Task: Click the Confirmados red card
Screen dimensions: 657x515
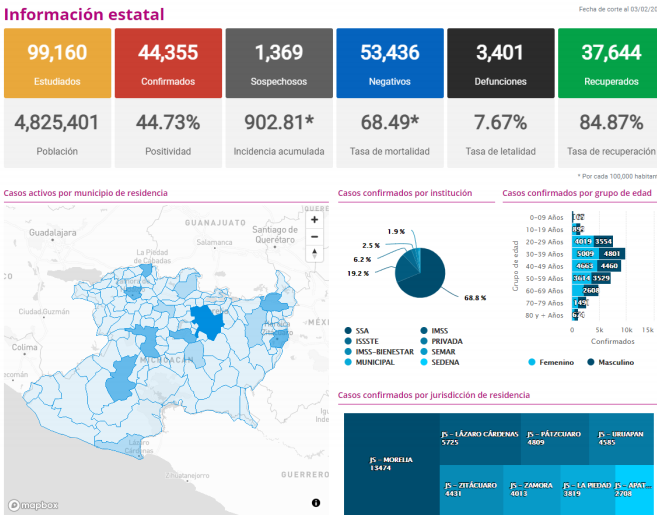Action: pyautogui.click(x=168, y=63)
